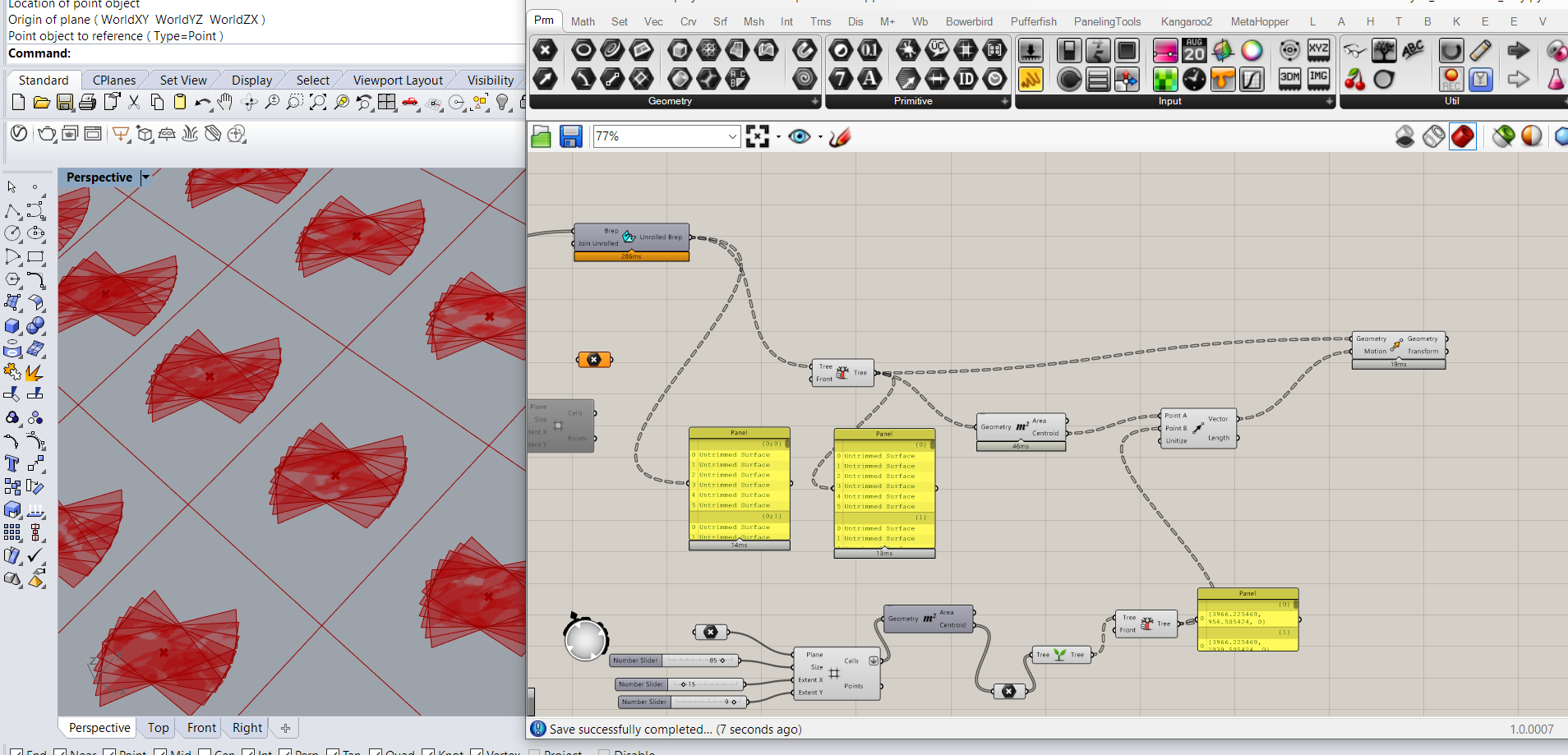Viewport: 1568px width, 755px height.
Task: Add a new viewport tab with the plus
Action: pyautogui.click(x=285, y=728)
